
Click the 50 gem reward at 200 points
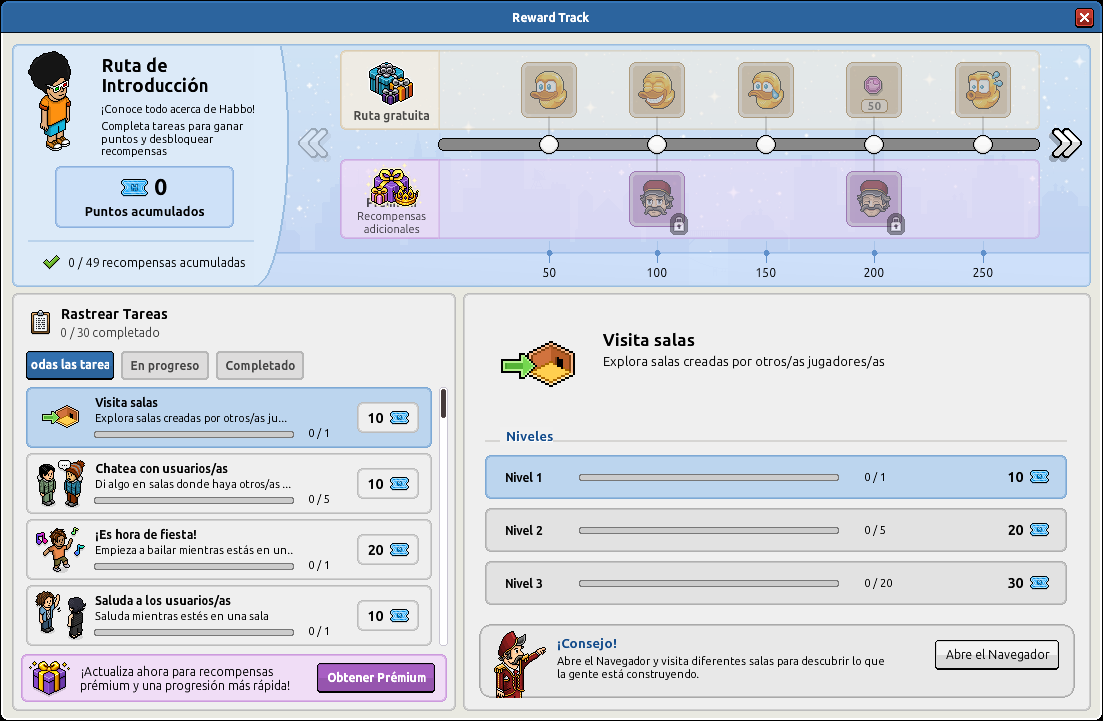point(874,90)
